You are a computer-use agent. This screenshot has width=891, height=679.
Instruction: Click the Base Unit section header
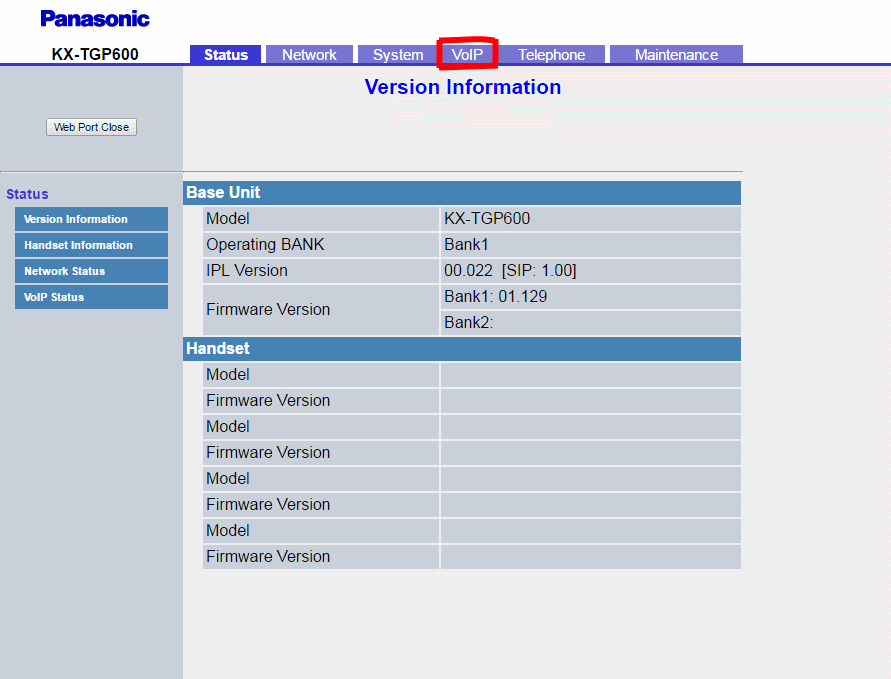pyautogui.click(x=462, y=193)
